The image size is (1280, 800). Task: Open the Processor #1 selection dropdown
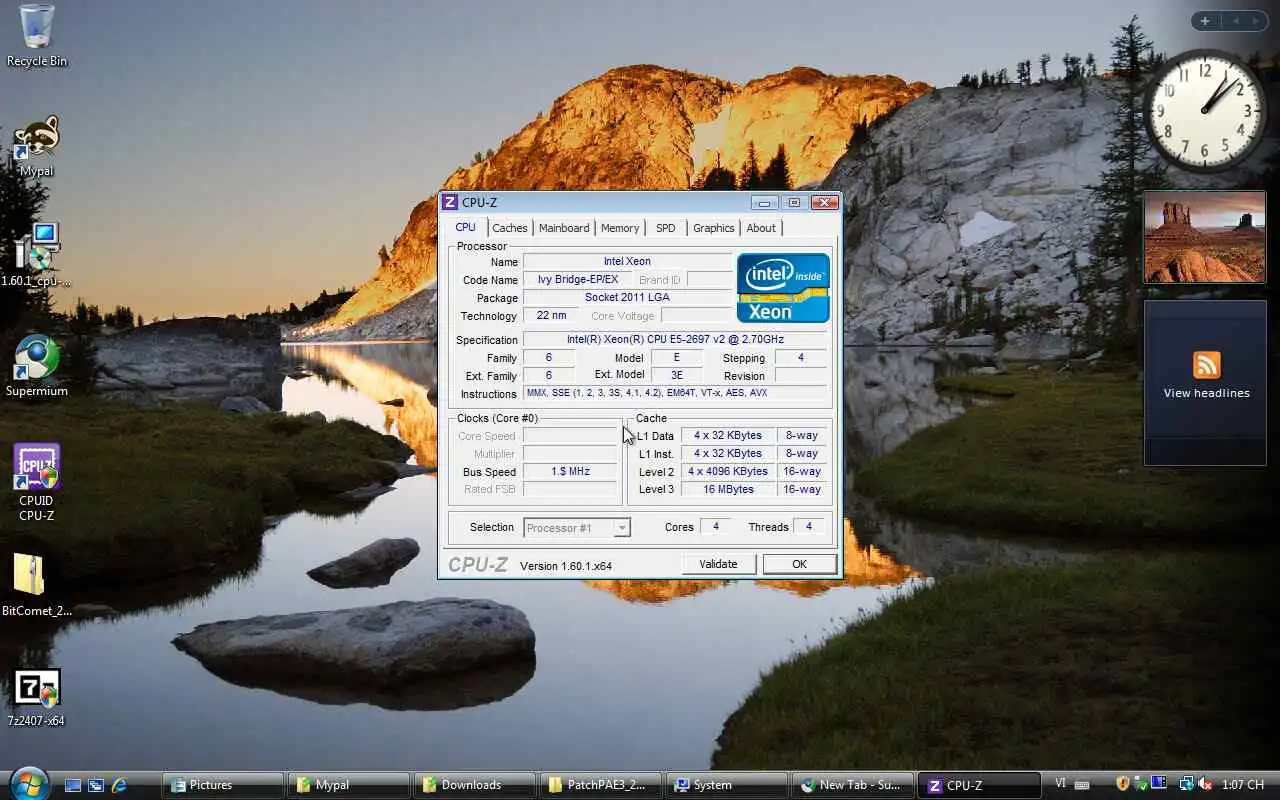coord(577,527)
